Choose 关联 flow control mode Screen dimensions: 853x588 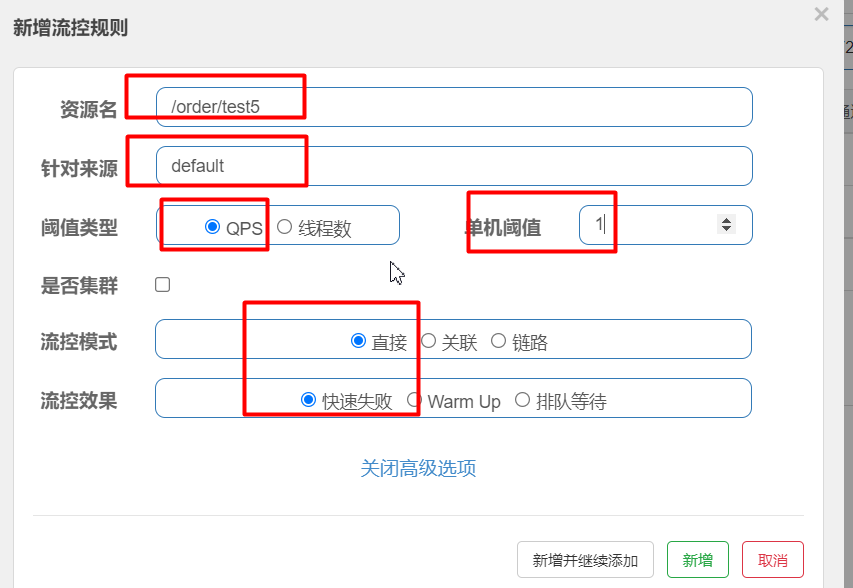tap(428, 341)
